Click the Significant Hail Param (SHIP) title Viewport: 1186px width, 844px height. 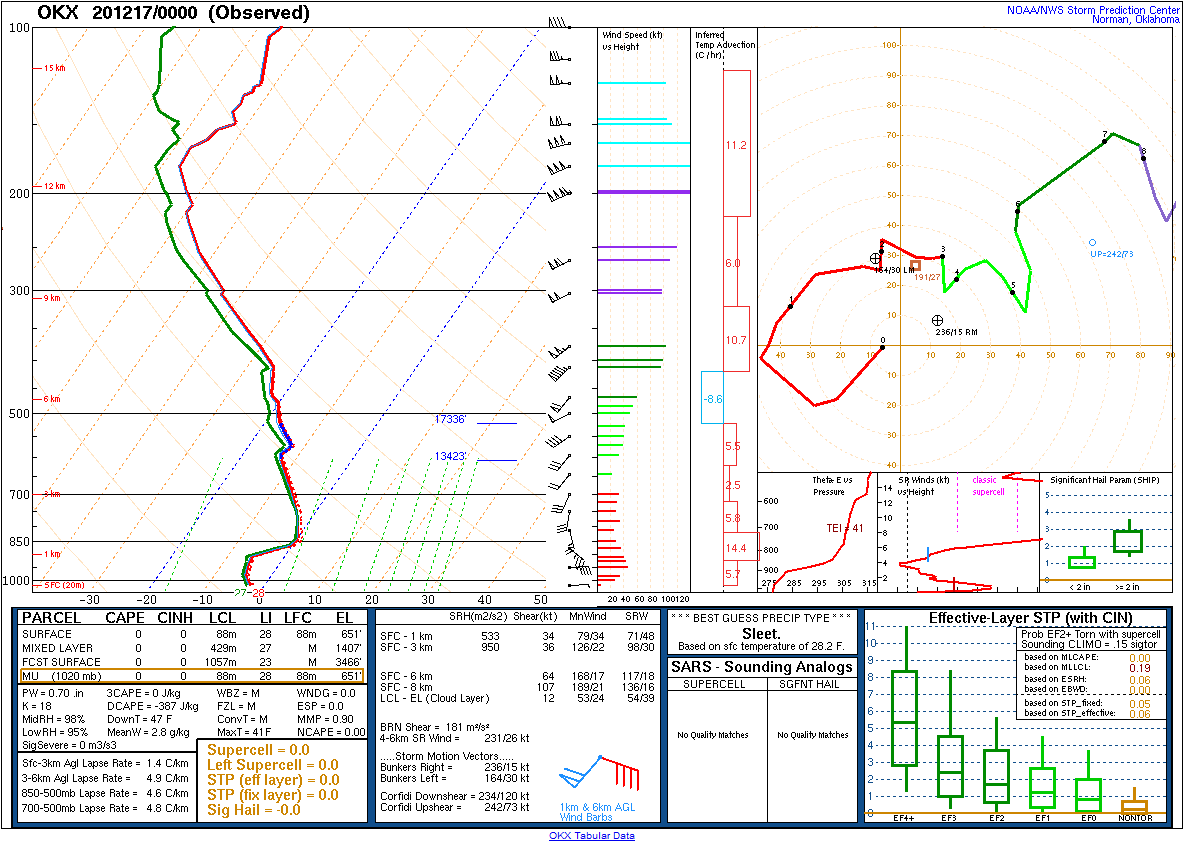click(x=1104, y=480)
